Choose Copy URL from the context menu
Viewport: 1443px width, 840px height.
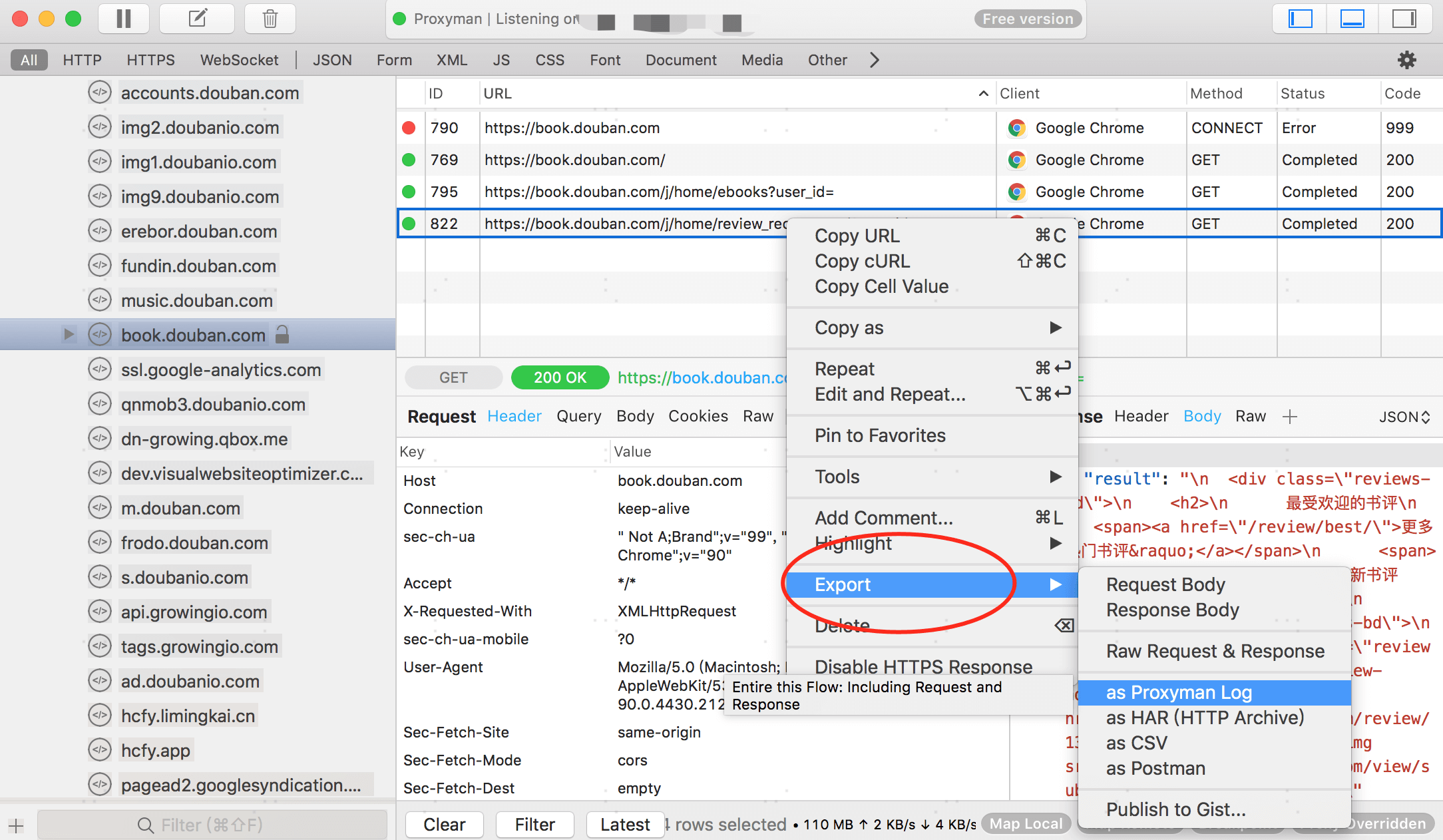tap(932, 236)
